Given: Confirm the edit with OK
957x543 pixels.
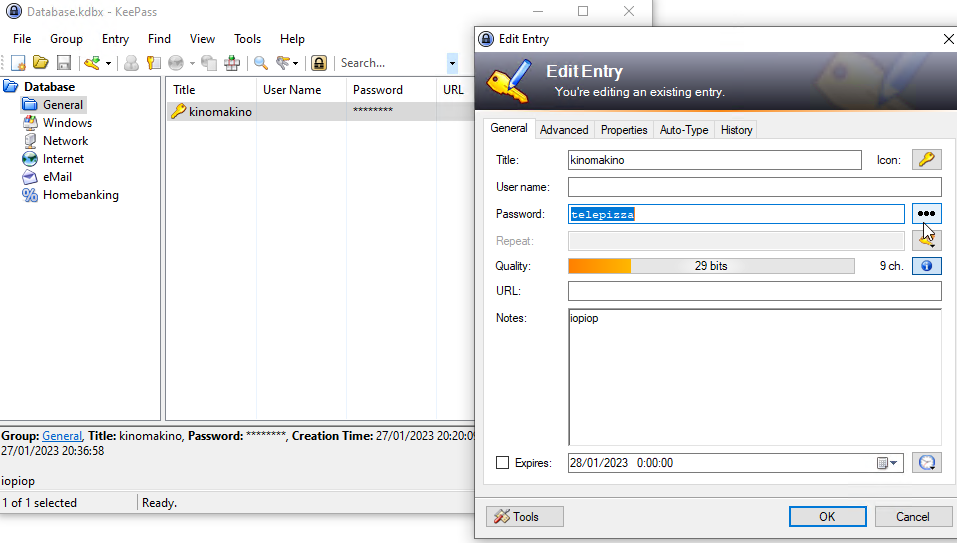Looking at the screenshot, I should [x=827, y=517].
